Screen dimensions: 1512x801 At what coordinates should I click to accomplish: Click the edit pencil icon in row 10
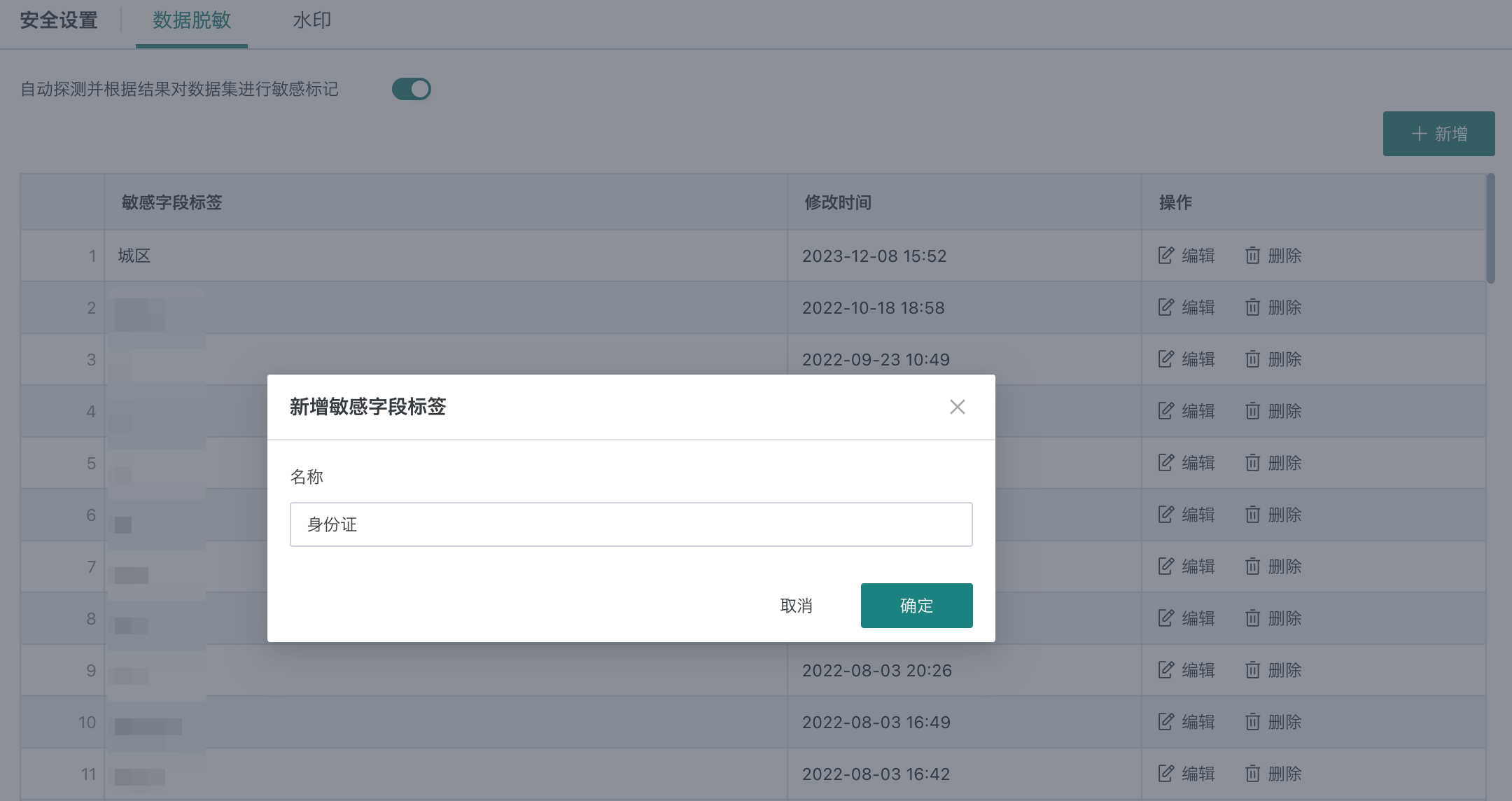tap(1165, 722)
